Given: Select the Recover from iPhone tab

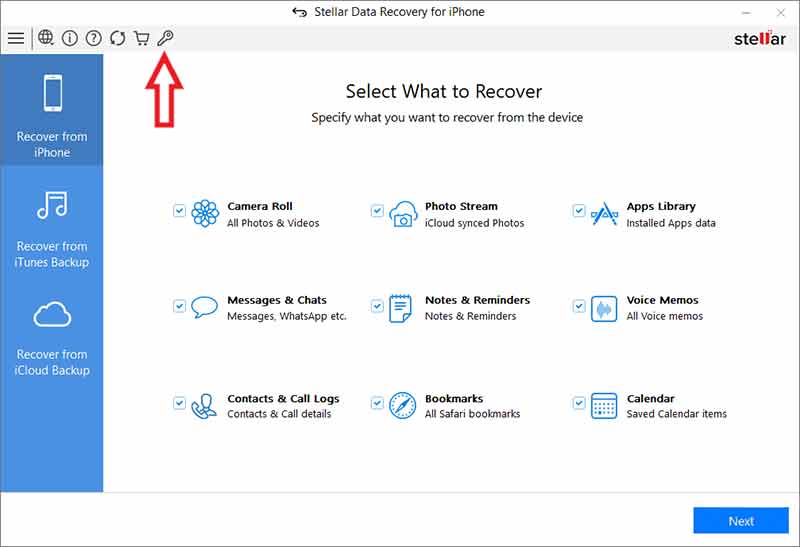Looking at the screenshot, I should (52, 112).
